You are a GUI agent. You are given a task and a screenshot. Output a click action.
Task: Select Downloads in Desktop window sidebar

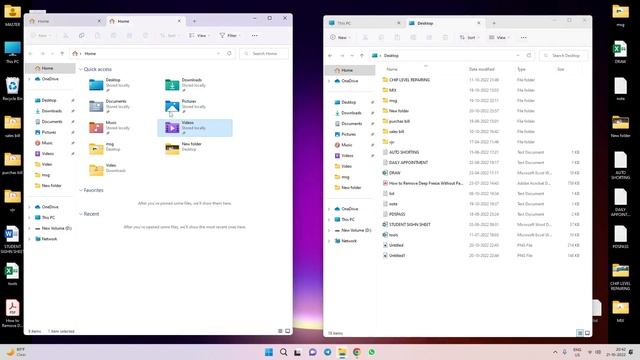pos(351,113)
